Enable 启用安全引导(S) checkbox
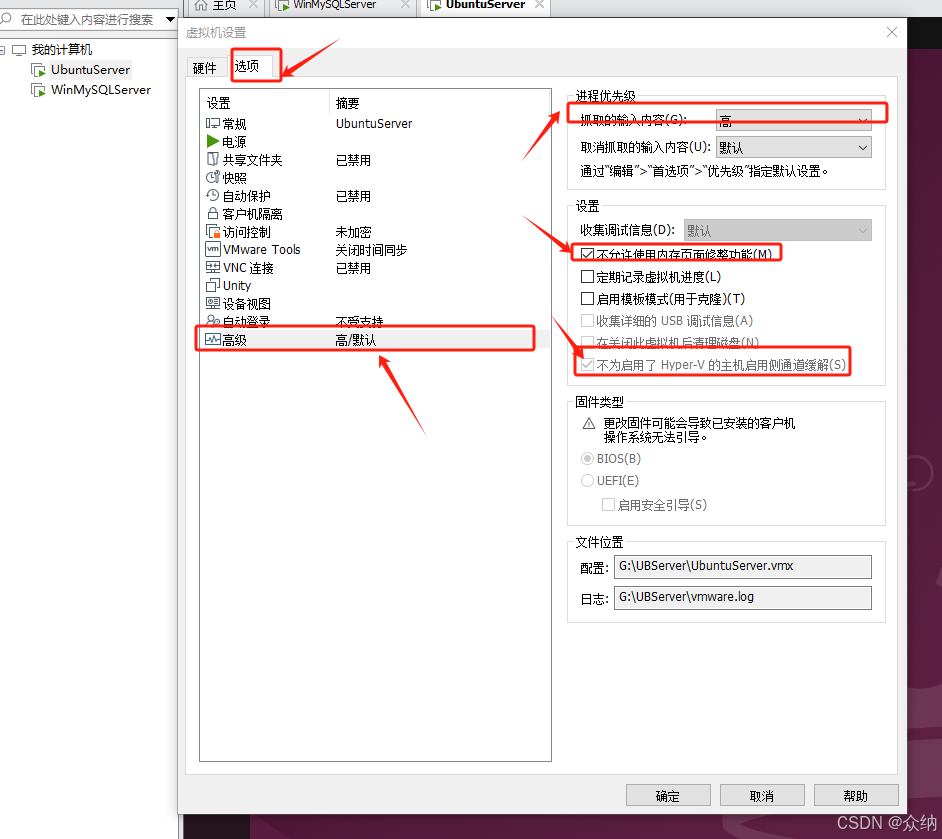Image resolution: width=942 pixels, height=839 pixels. tap(609, 504)
